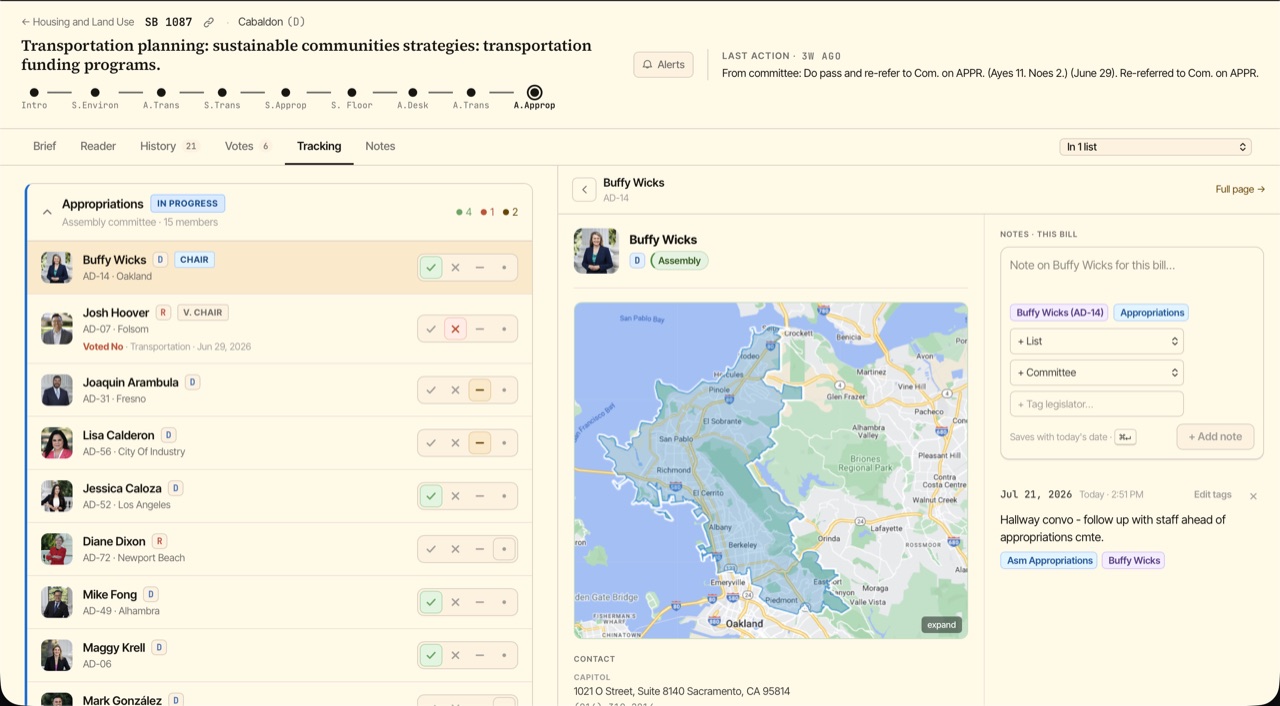
Task: Click the IN PROGRESS status badge
Action: click(188, 204)
